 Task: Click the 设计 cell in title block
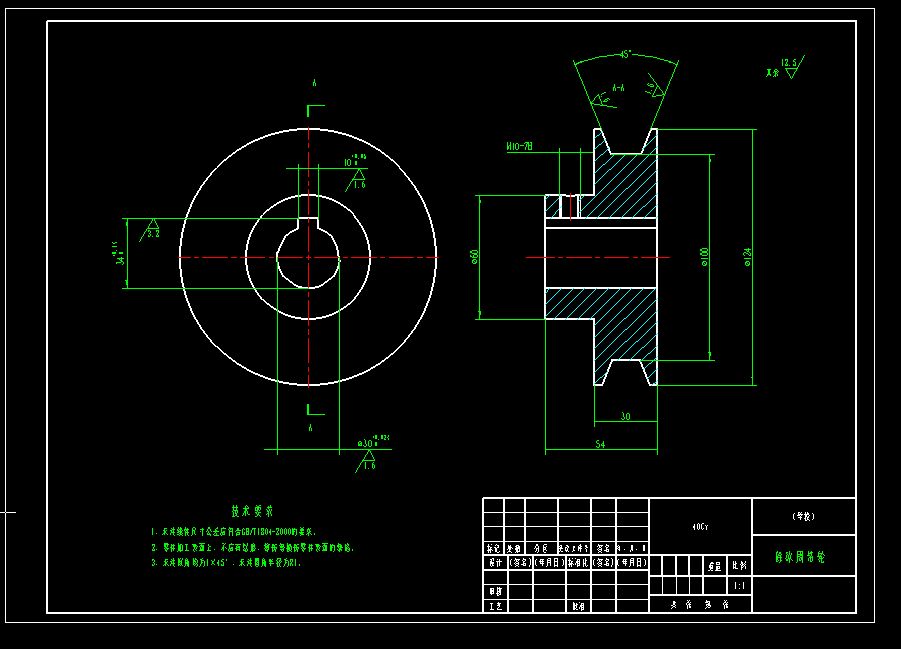point(495,562)
